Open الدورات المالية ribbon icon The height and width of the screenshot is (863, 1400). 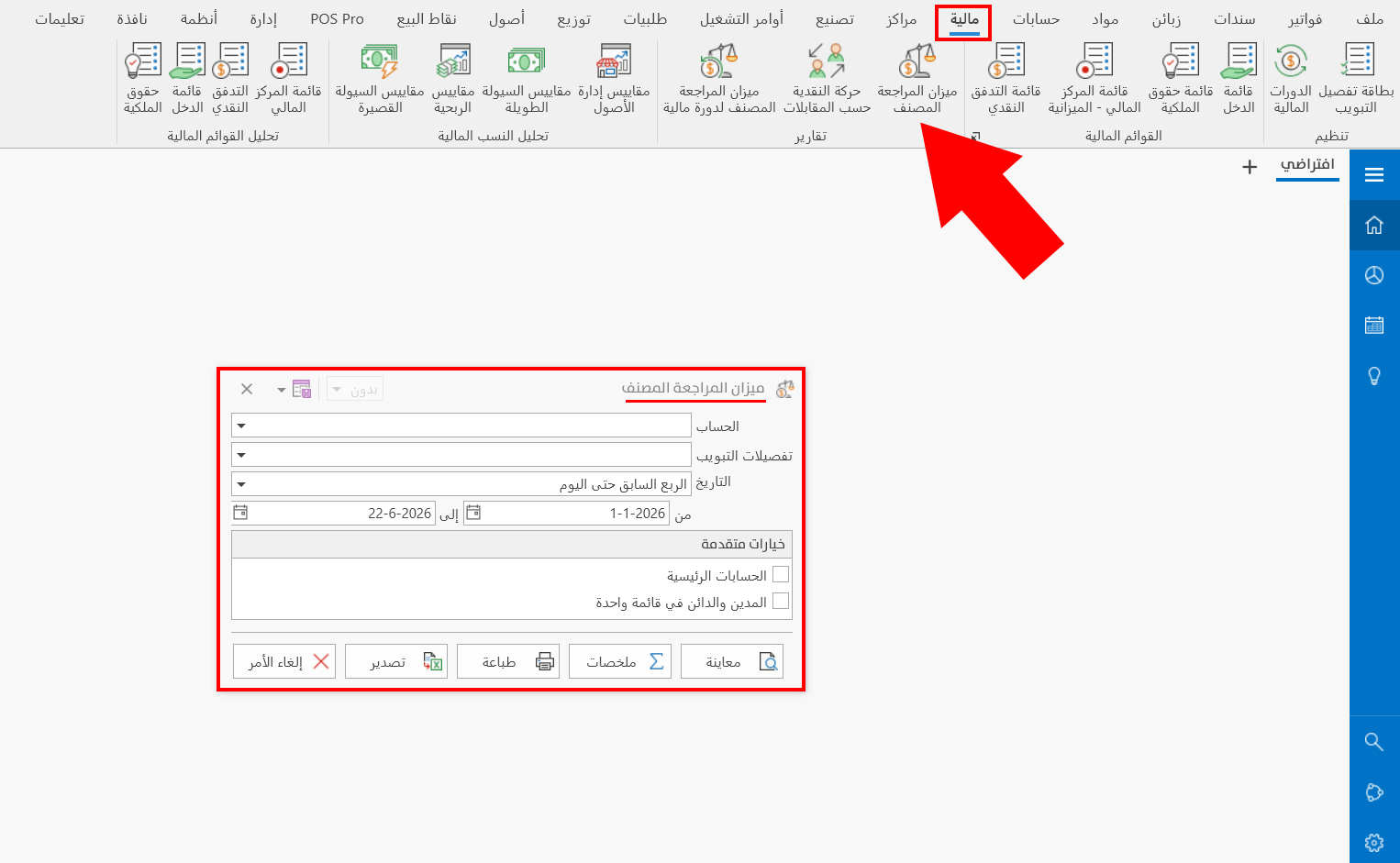[x=1291, y=79]
